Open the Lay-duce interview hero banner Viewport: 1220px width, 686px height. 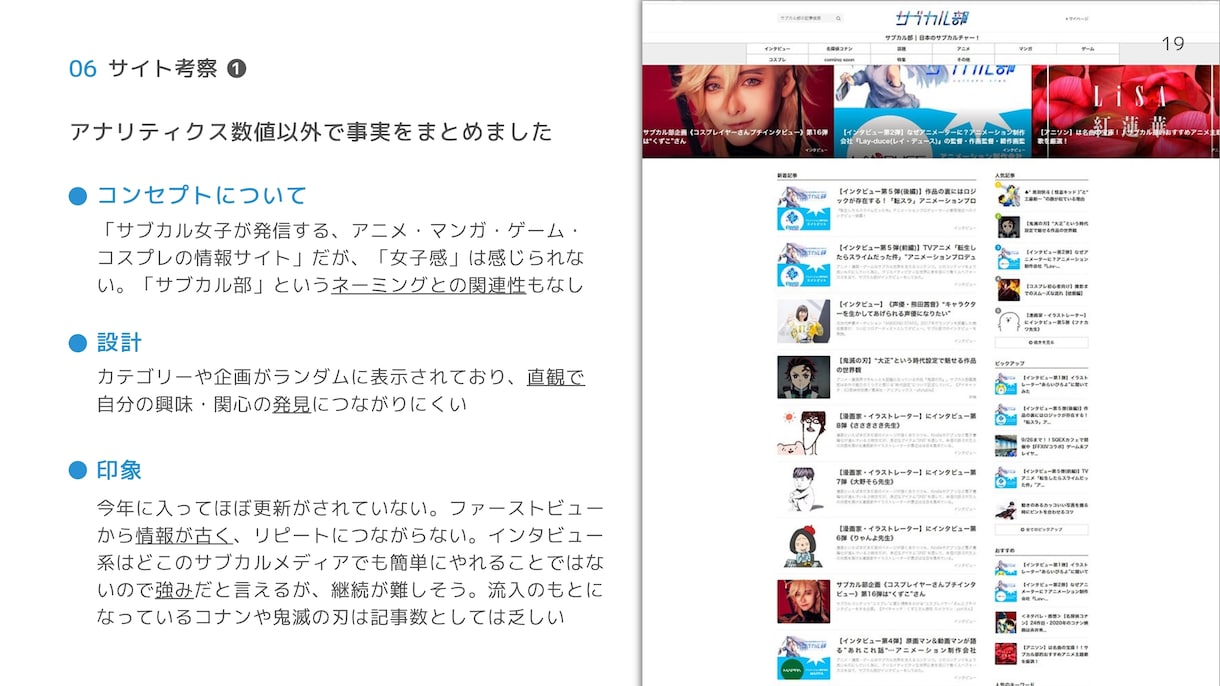click(x=932, y=111)
